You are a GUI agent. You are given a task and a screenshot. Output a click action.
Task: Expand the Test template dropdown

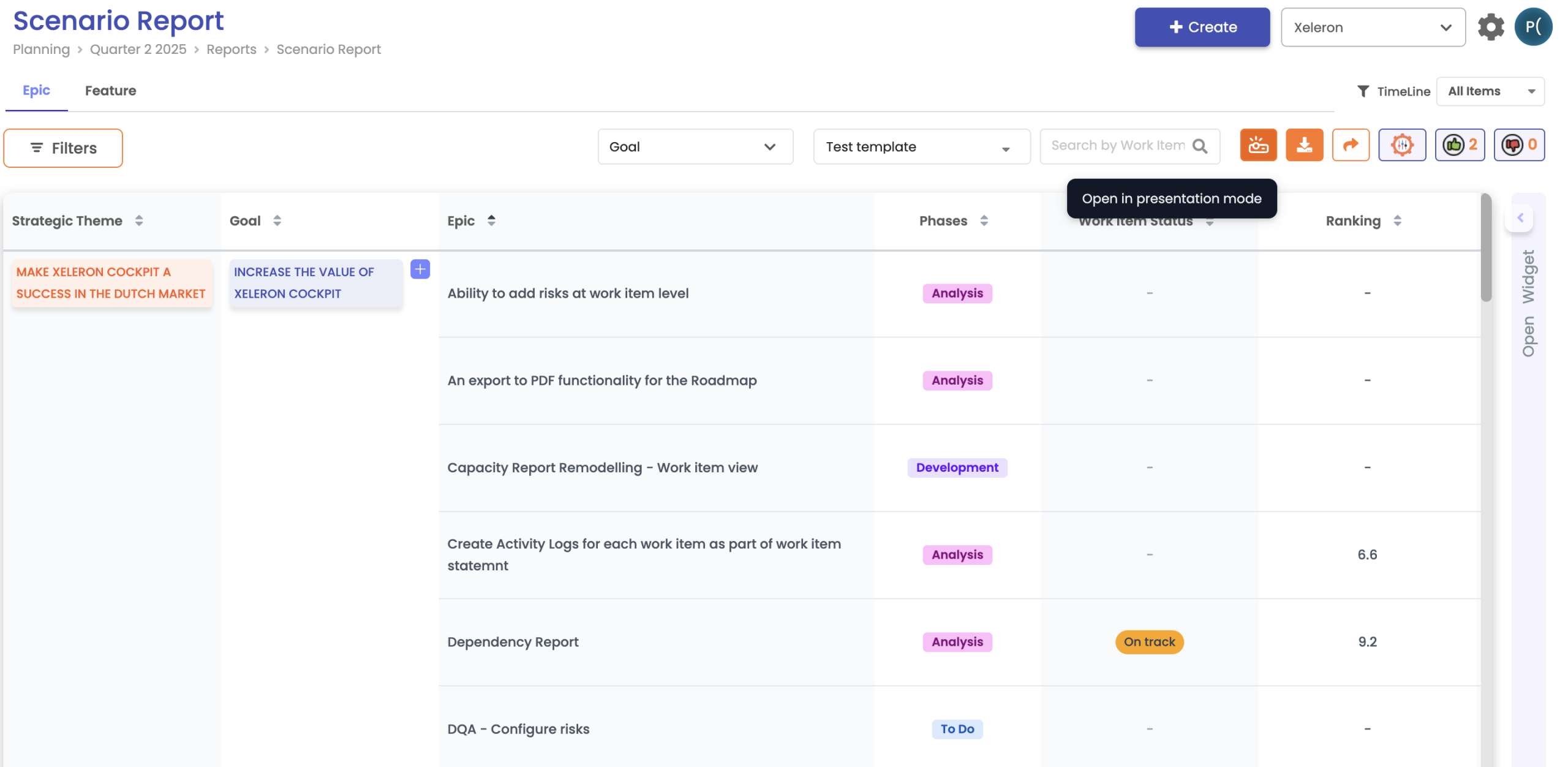[921, 147]
